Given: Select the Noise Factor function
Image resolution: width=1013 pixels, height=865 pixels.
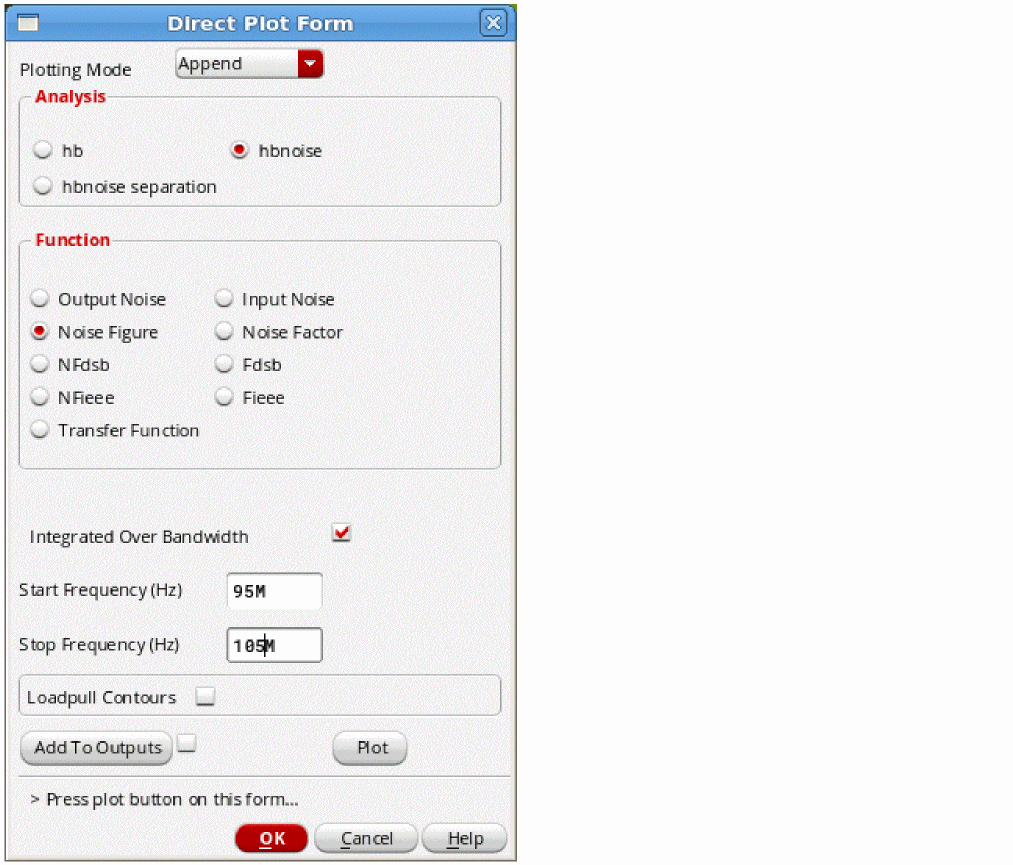Looking at the screenshot, I should [x=224, y=331].
